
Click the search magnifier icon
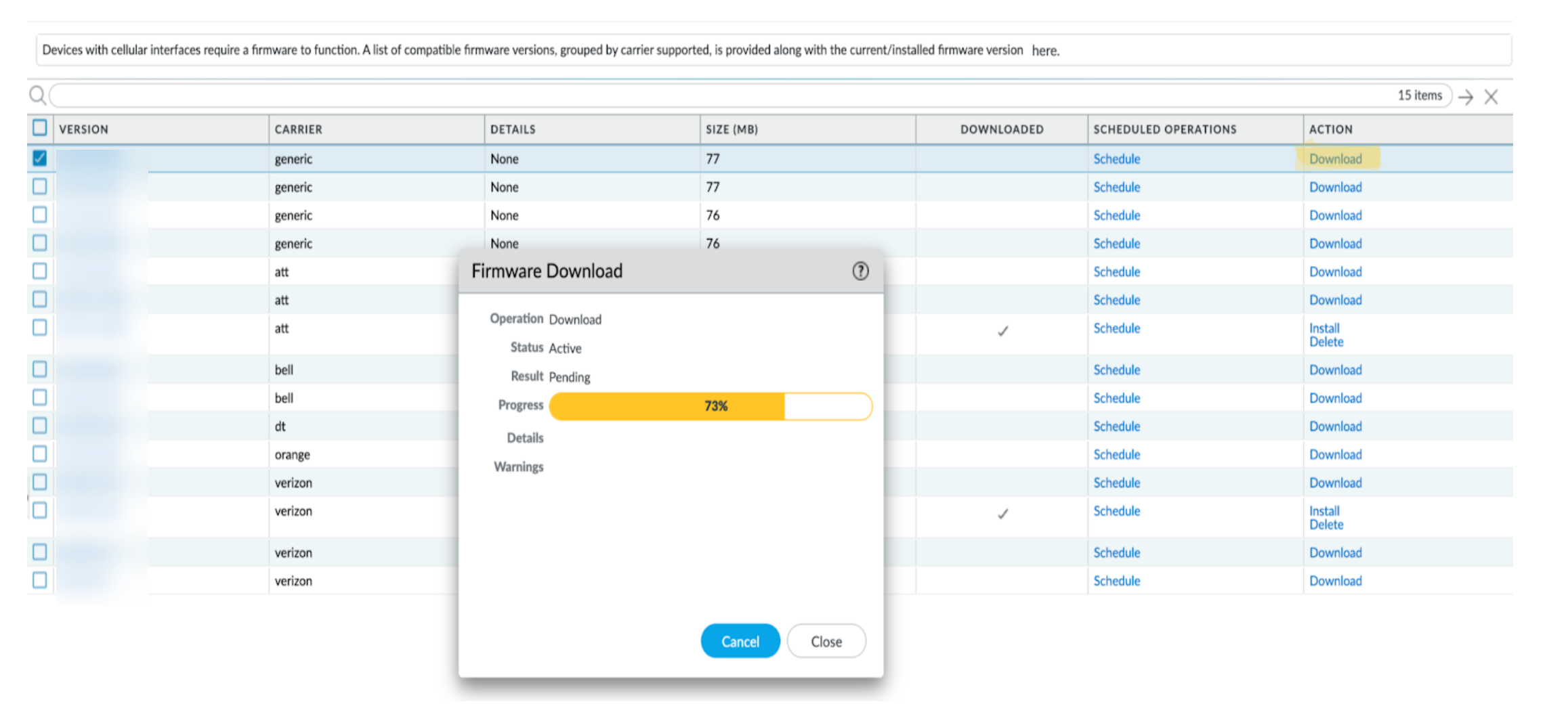(x=37, y=95)
